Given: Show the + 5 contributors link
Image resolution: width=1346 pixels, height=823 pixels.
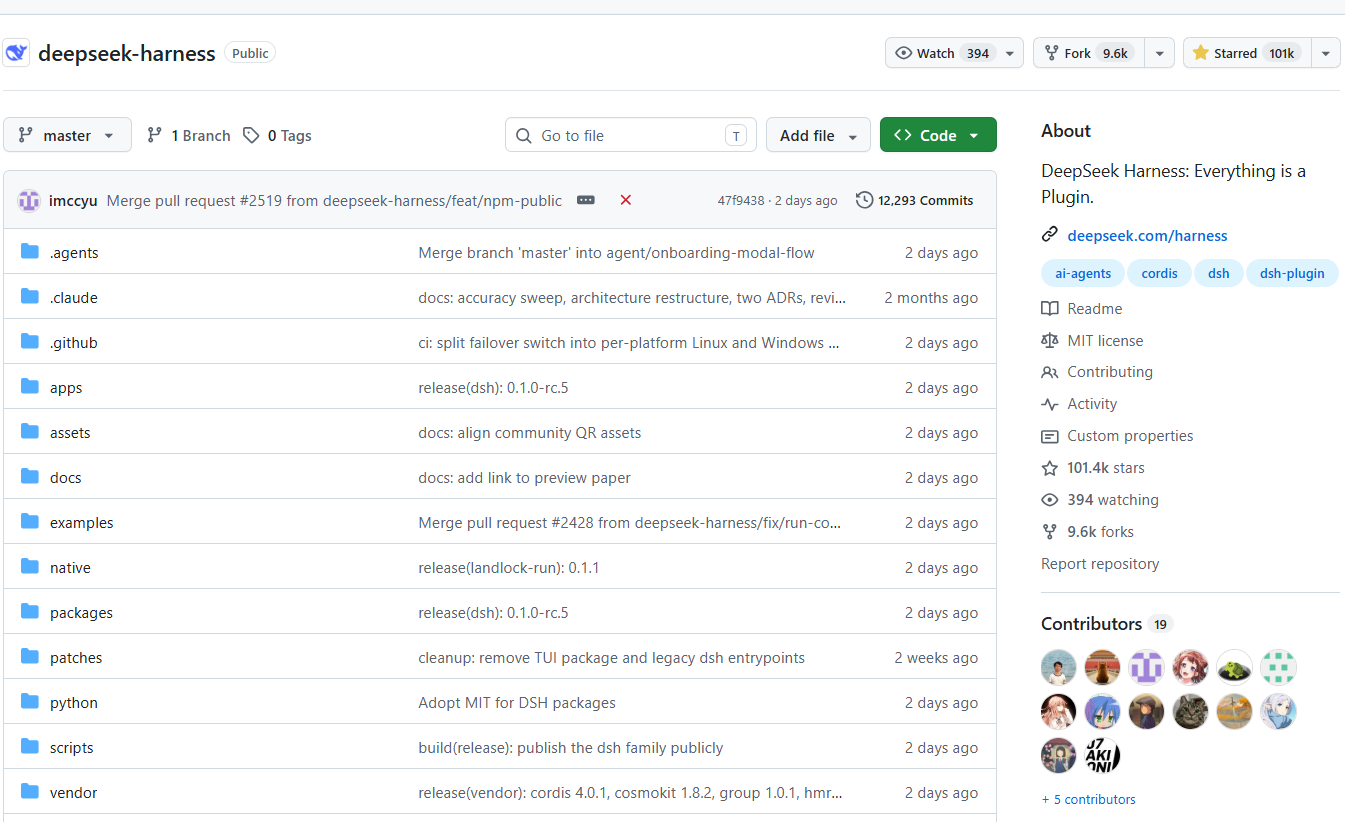Looking at the screenshot, I should click(x=1088, y=799).
